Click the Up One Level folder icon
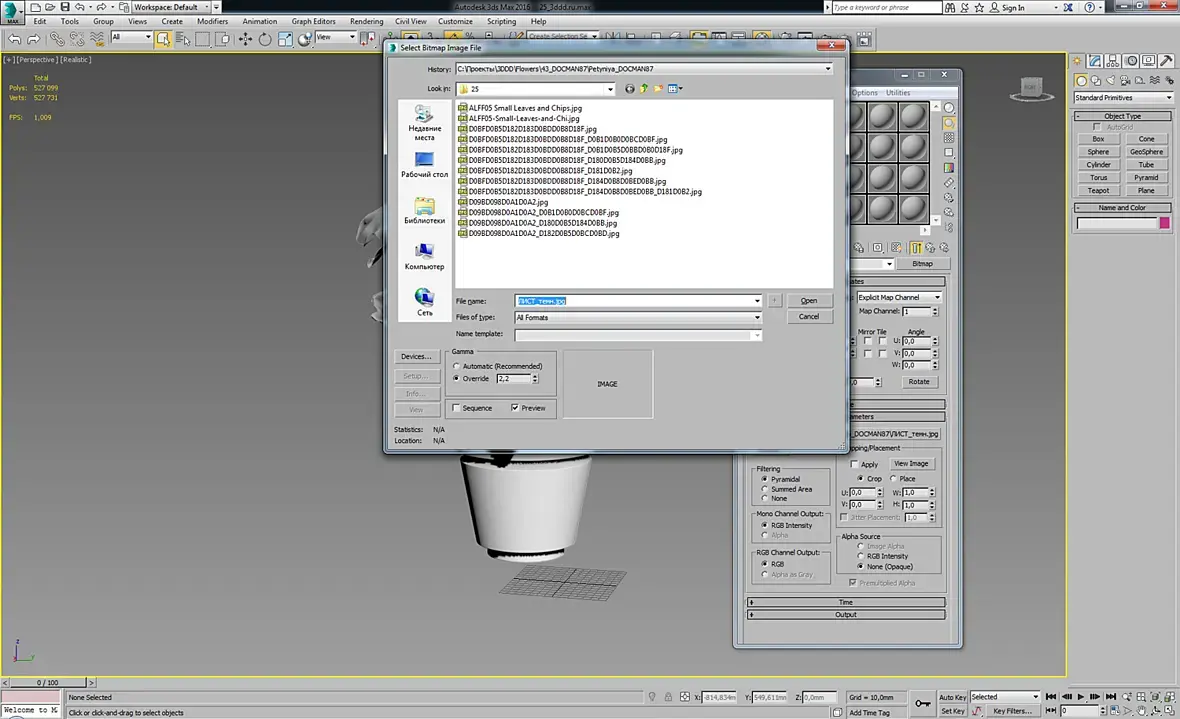The width and height of the screenshot is (1180, 719). coord(645,89)
